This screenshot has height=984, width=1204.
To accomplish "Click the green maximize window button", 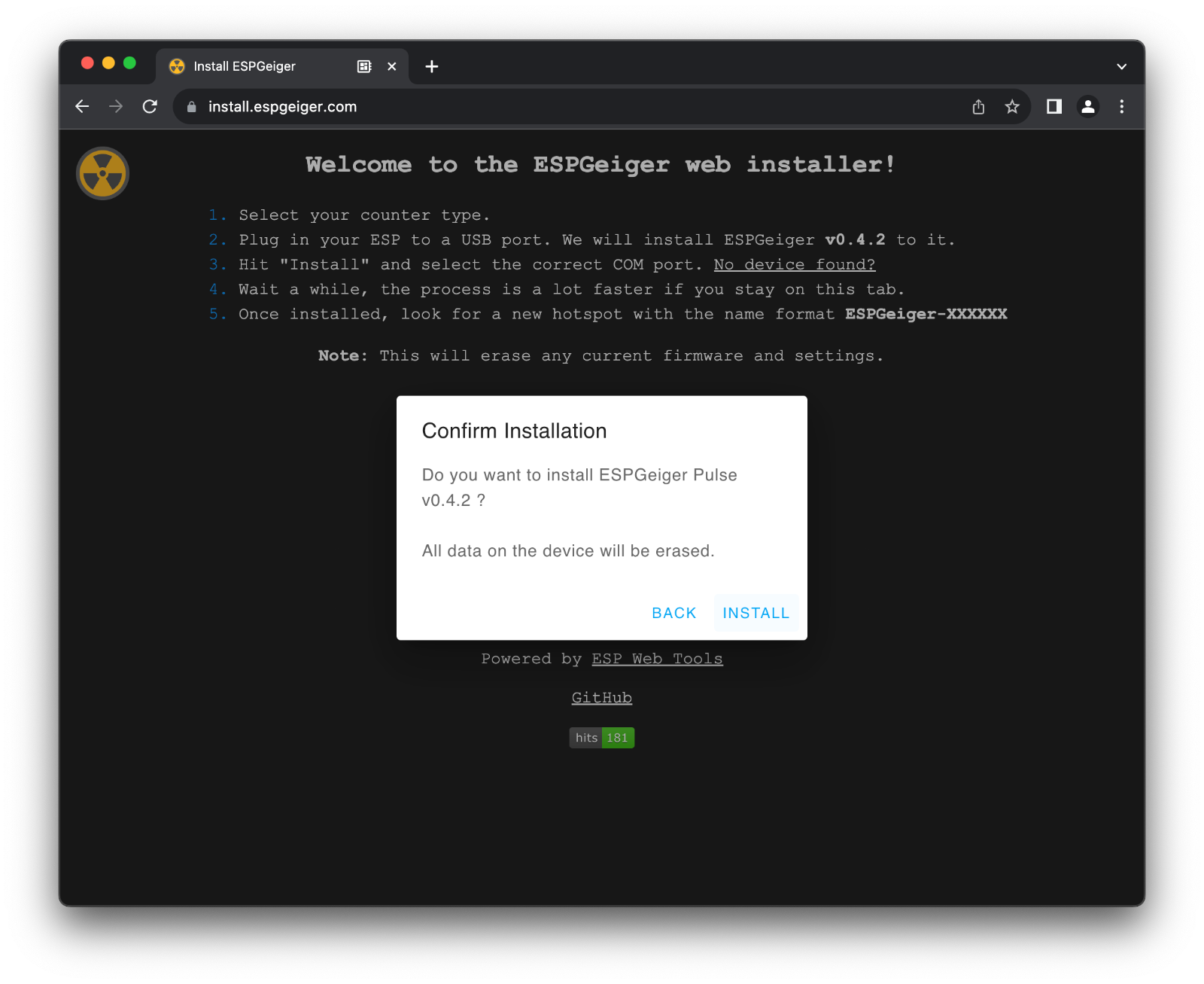I will 129,63.
